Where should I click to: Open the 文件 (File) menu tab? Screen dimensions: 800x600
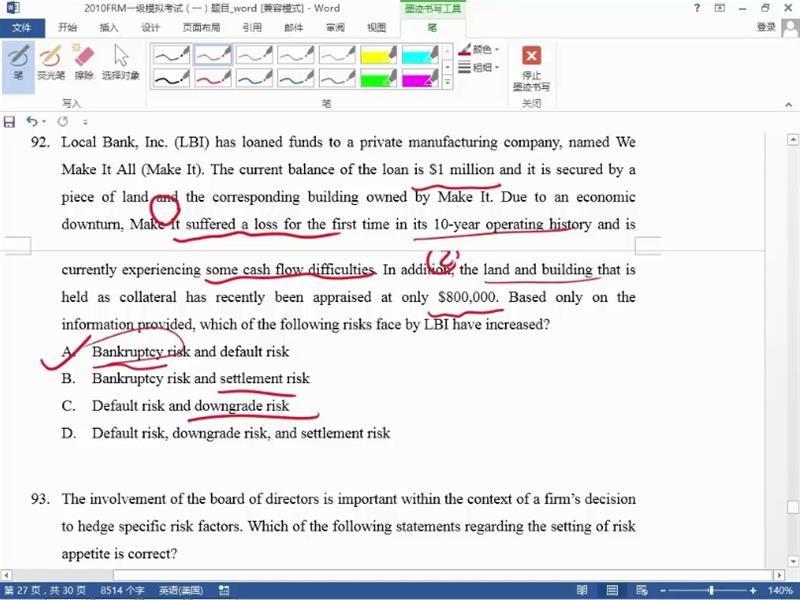tap(21, 28)
